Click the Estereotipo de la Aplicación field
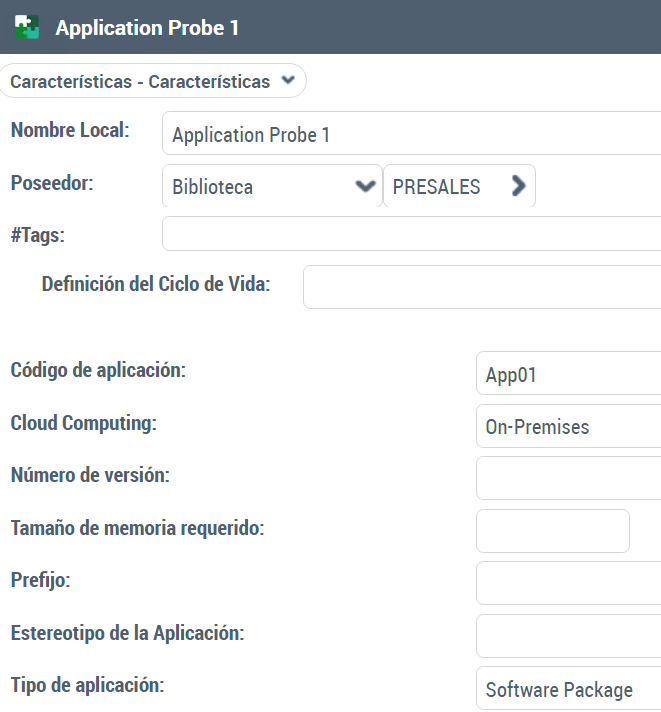 568,636
